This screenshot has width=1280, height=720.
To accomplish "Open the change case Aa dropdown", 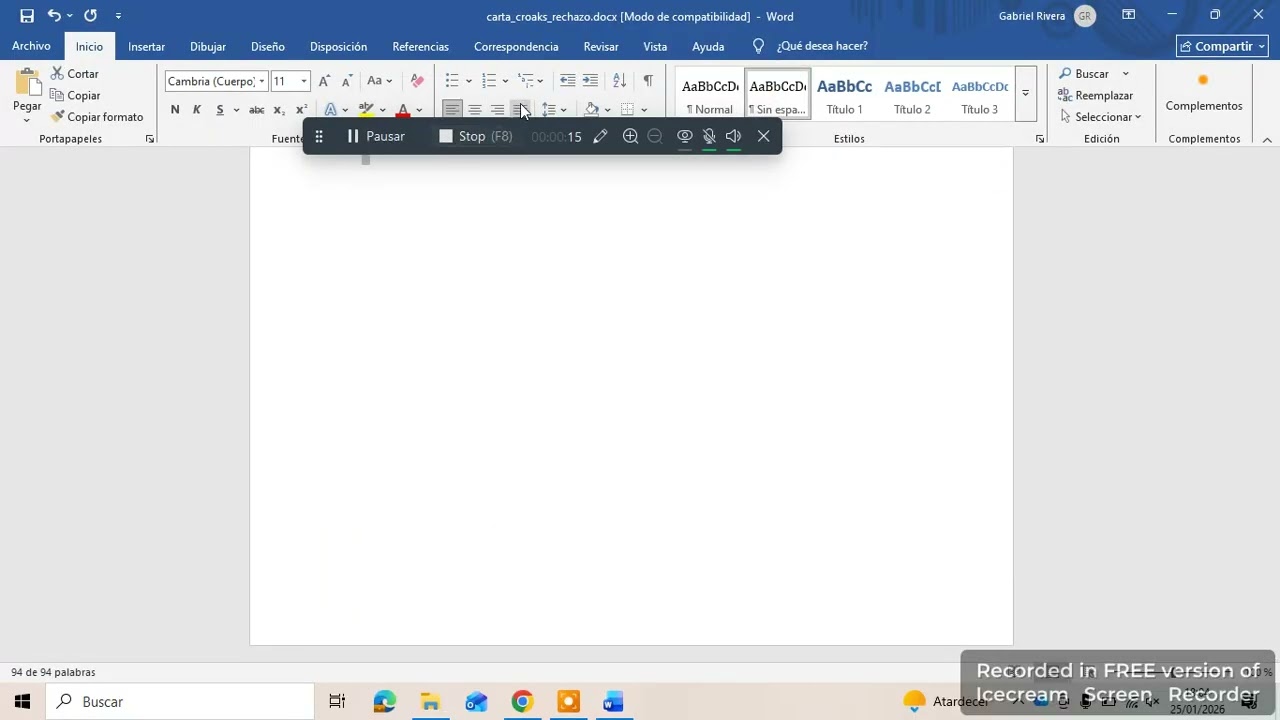I will 379,81.
